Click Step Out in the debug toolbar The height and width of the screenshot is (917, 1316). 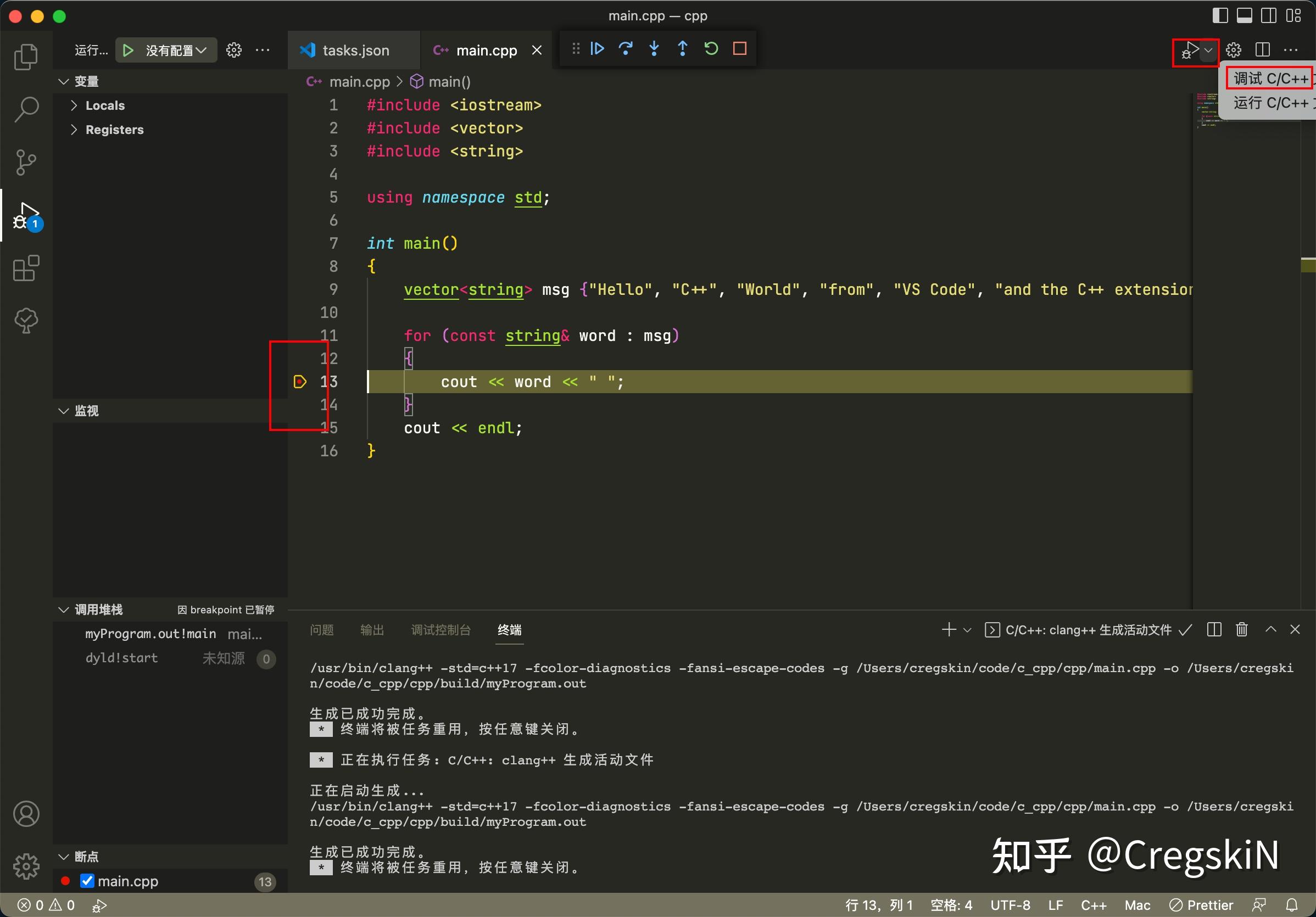683,49
